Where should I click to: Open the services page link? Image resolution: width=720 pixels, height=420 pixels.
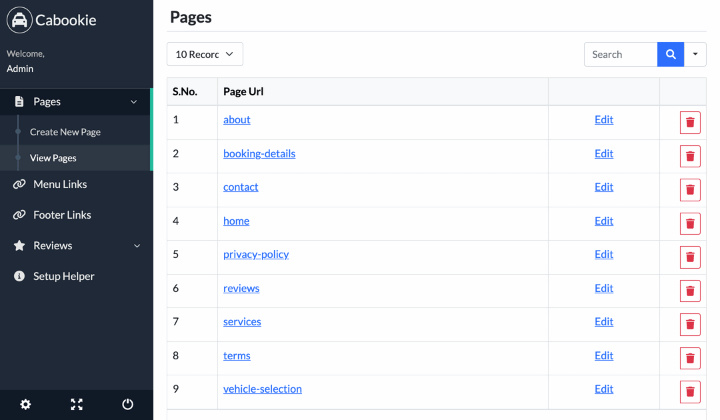point(242,322)
